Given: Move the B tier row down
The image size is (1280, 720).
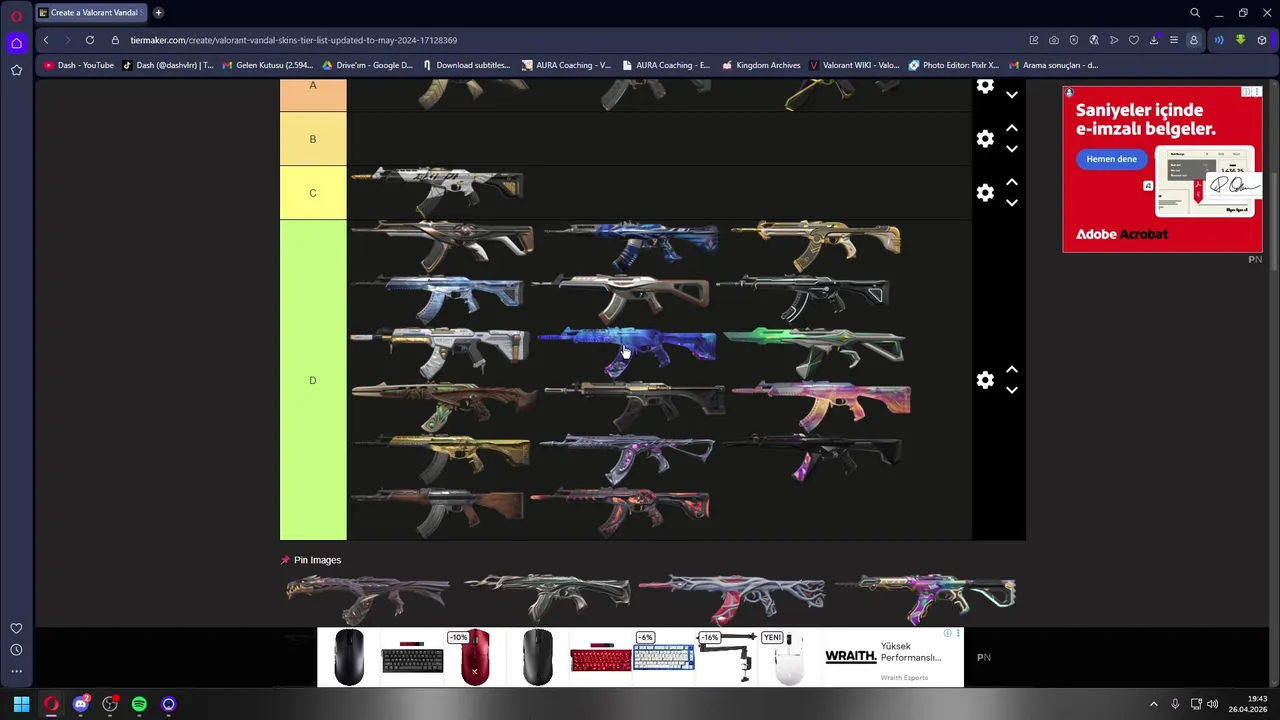Looking at the screenshot, I should click(x=1012, y=149).
